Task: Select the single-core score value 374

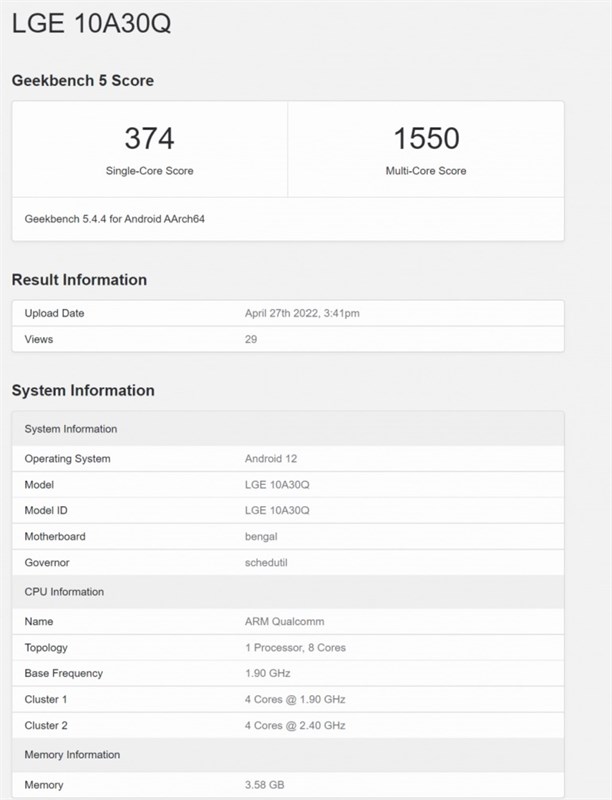Action: (x=149, y=138)
